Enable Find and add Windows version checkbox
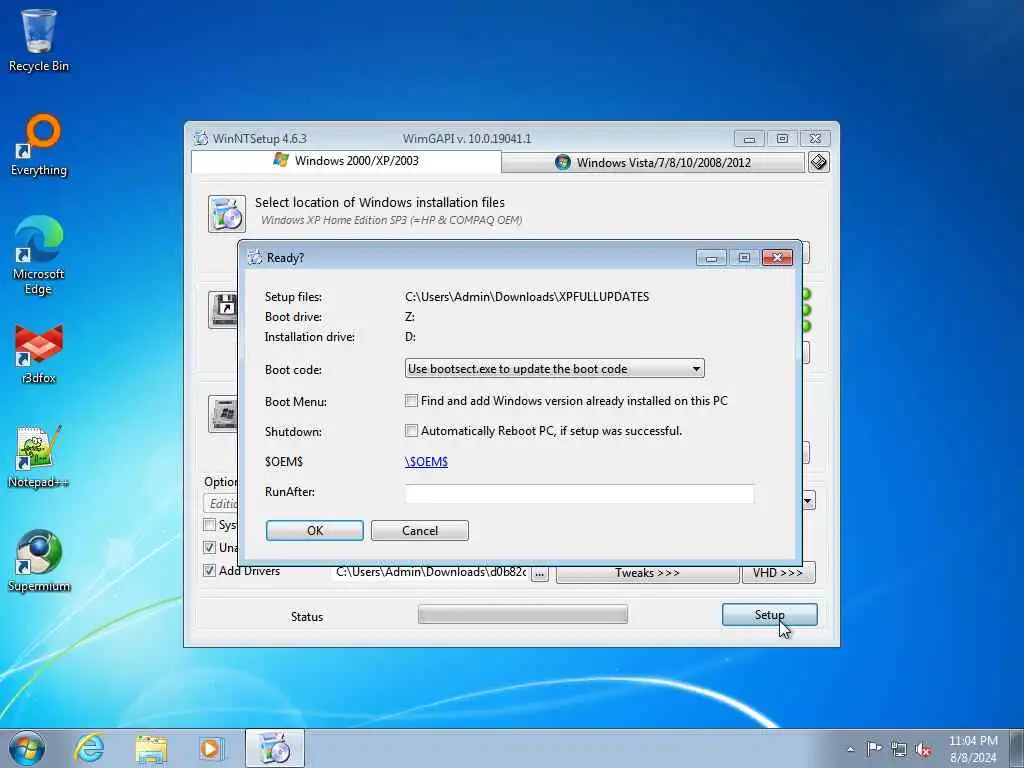This screenshot has width=1024, height=768. (411, 401)
